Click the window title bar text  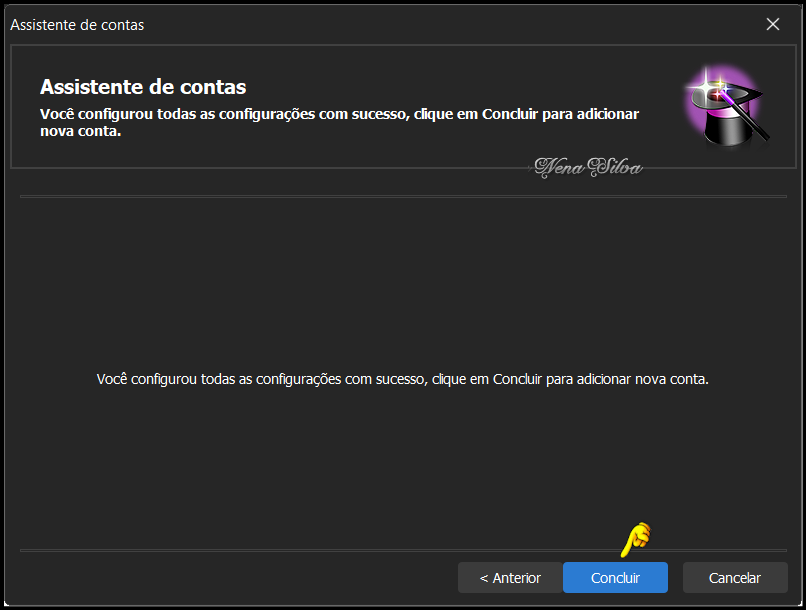77,25
